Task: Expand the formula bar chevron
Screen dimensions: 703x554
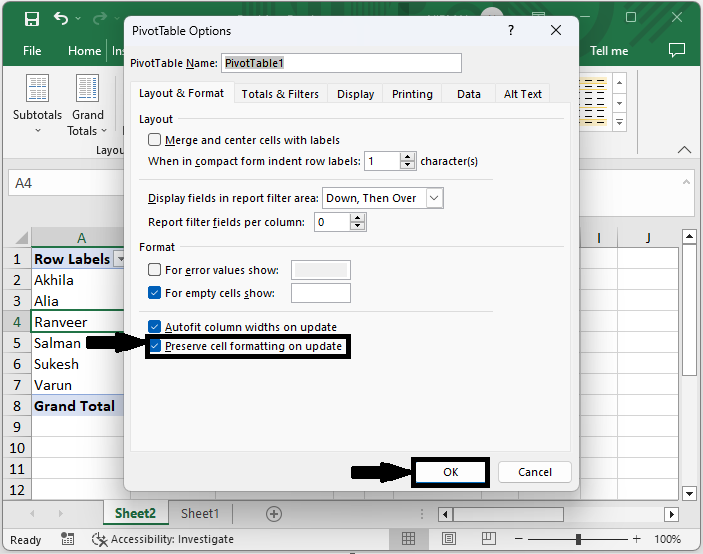Action: point(686,182)
